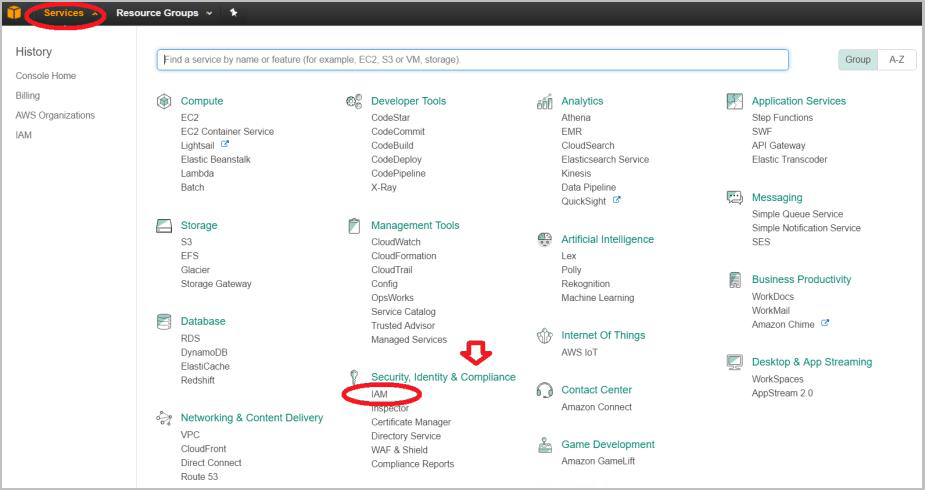Viewport: 925px width, 490px height.
Task: Switch to A-Z view
Action: pos(897,60)
